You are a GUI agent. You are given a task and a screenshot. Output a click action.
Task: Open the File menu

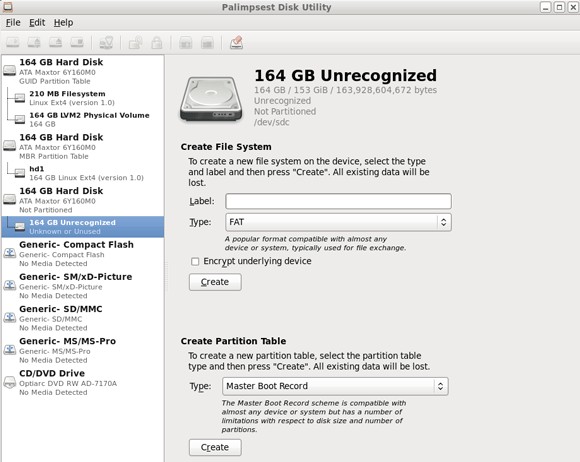pyautogui.click(x=13, y=23)
